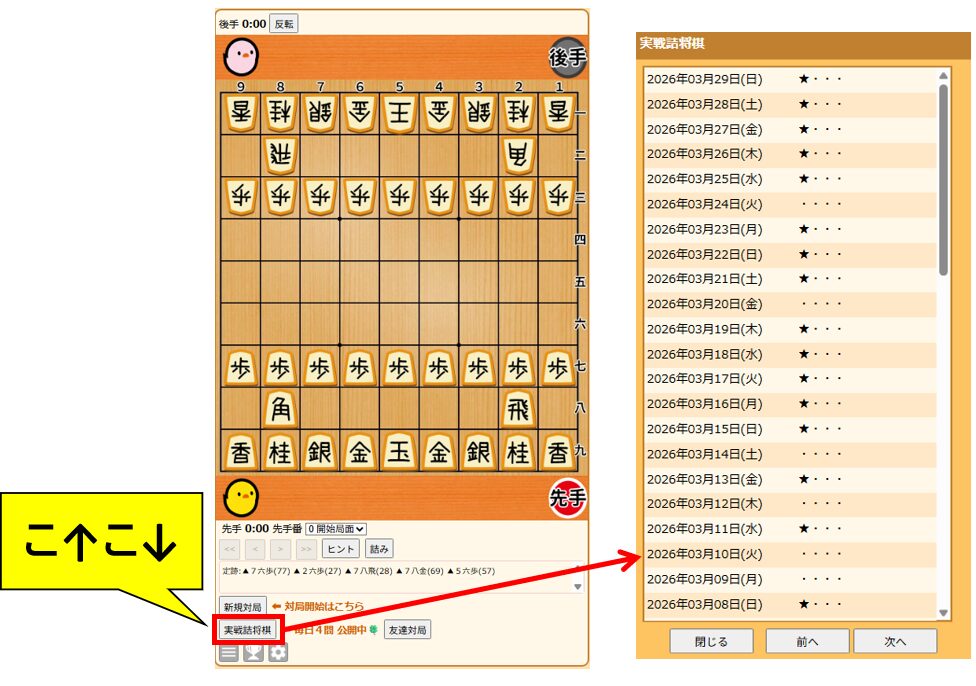
Task: Click the yellow chick avatar for sente
Action: point(241,496)
